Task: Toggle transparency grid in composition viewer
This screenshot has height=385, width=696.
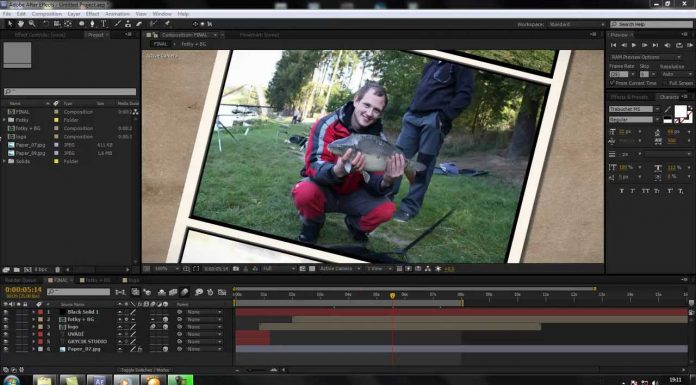Action: point(312,269)
